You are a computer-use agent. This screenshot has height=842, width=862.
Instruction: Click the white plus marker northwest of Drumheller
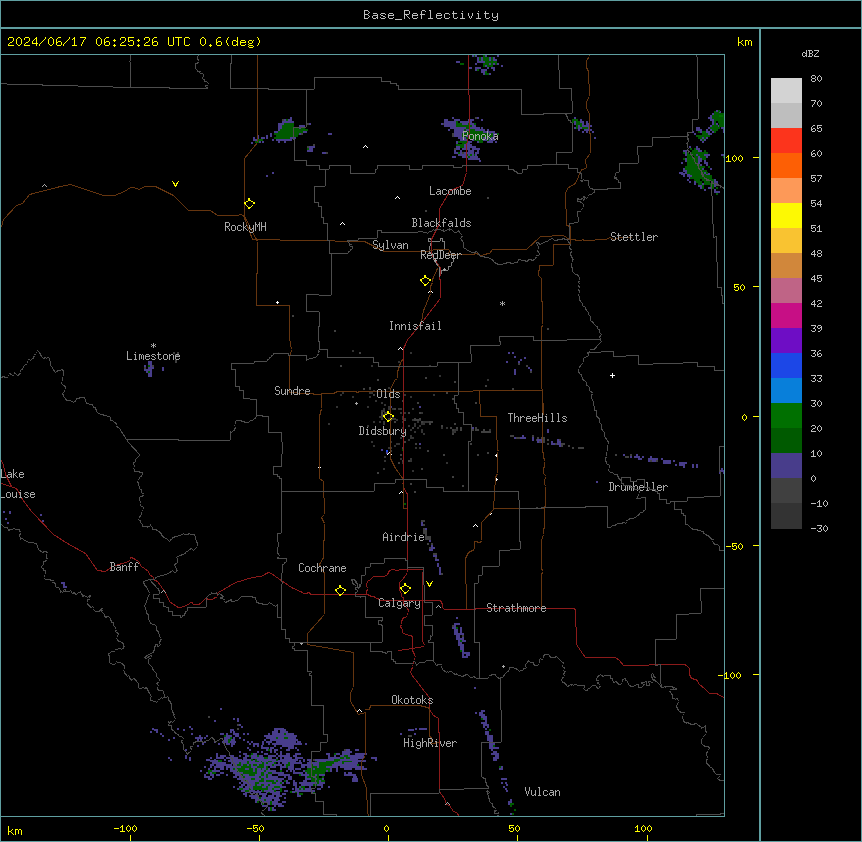[612, 375]
